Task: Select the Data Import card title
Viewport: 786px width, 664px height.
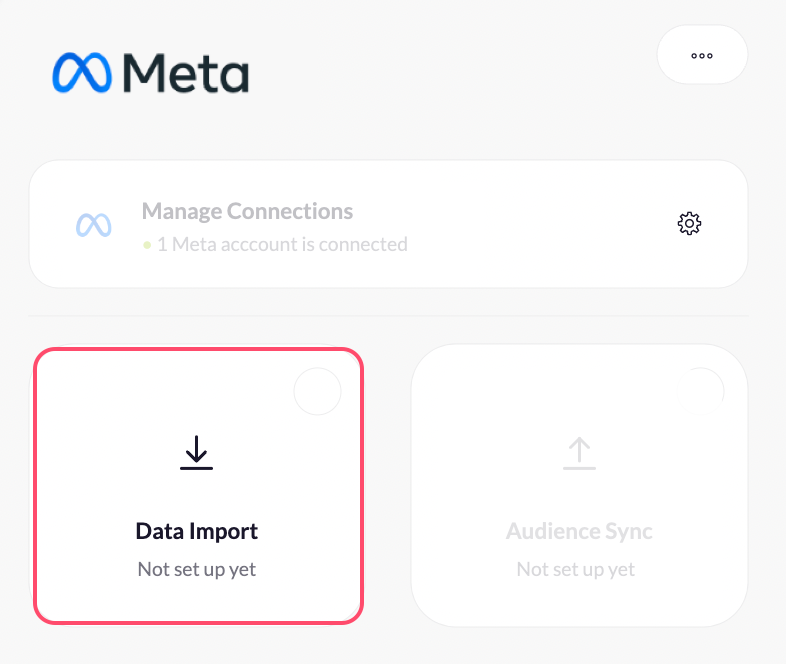Action: point(196,531)
